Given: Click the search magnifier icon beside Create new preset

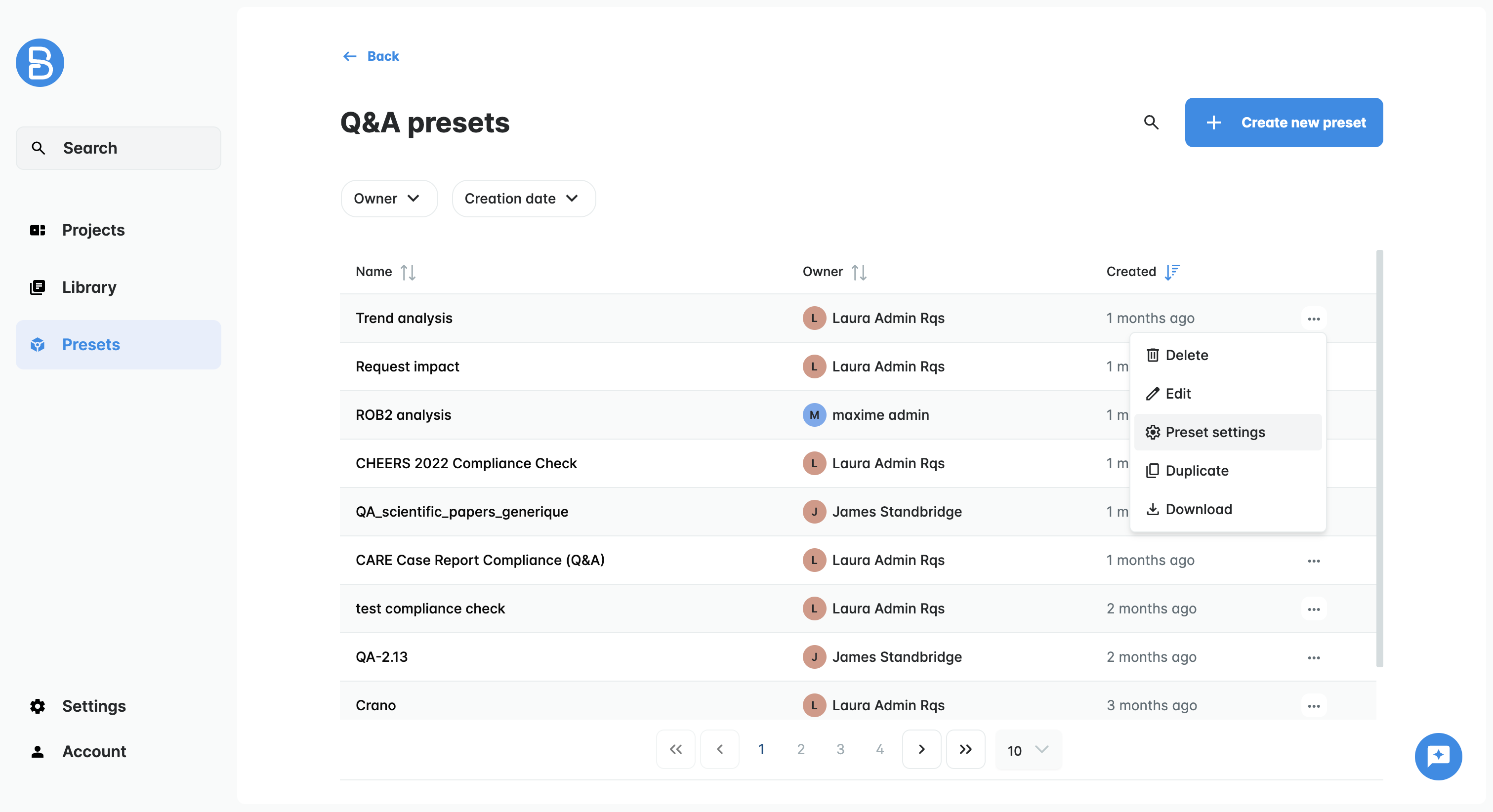Looking at the screenshot, I should click(x=1151, y=122).
